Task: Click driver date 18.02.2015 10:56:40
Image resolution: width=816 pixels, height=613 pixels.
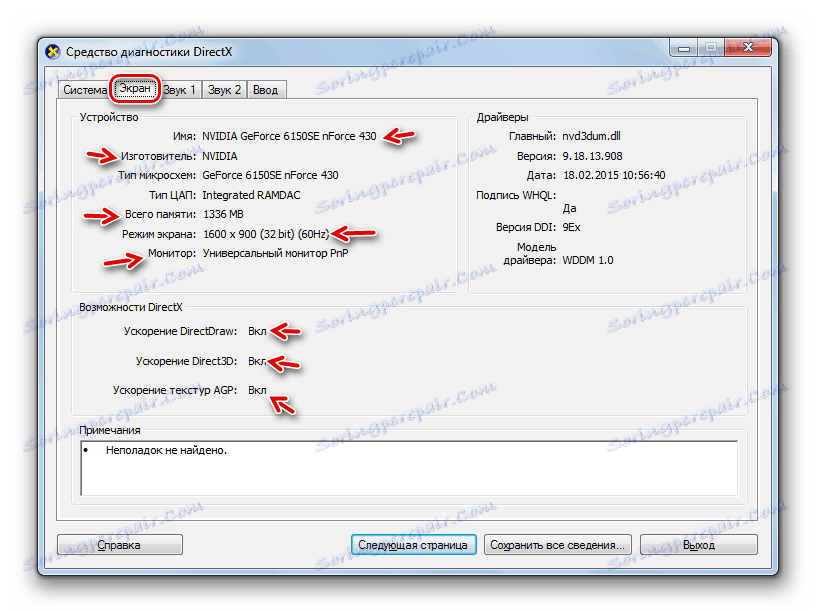Action: pyautogui.click(x=614, y=175)
